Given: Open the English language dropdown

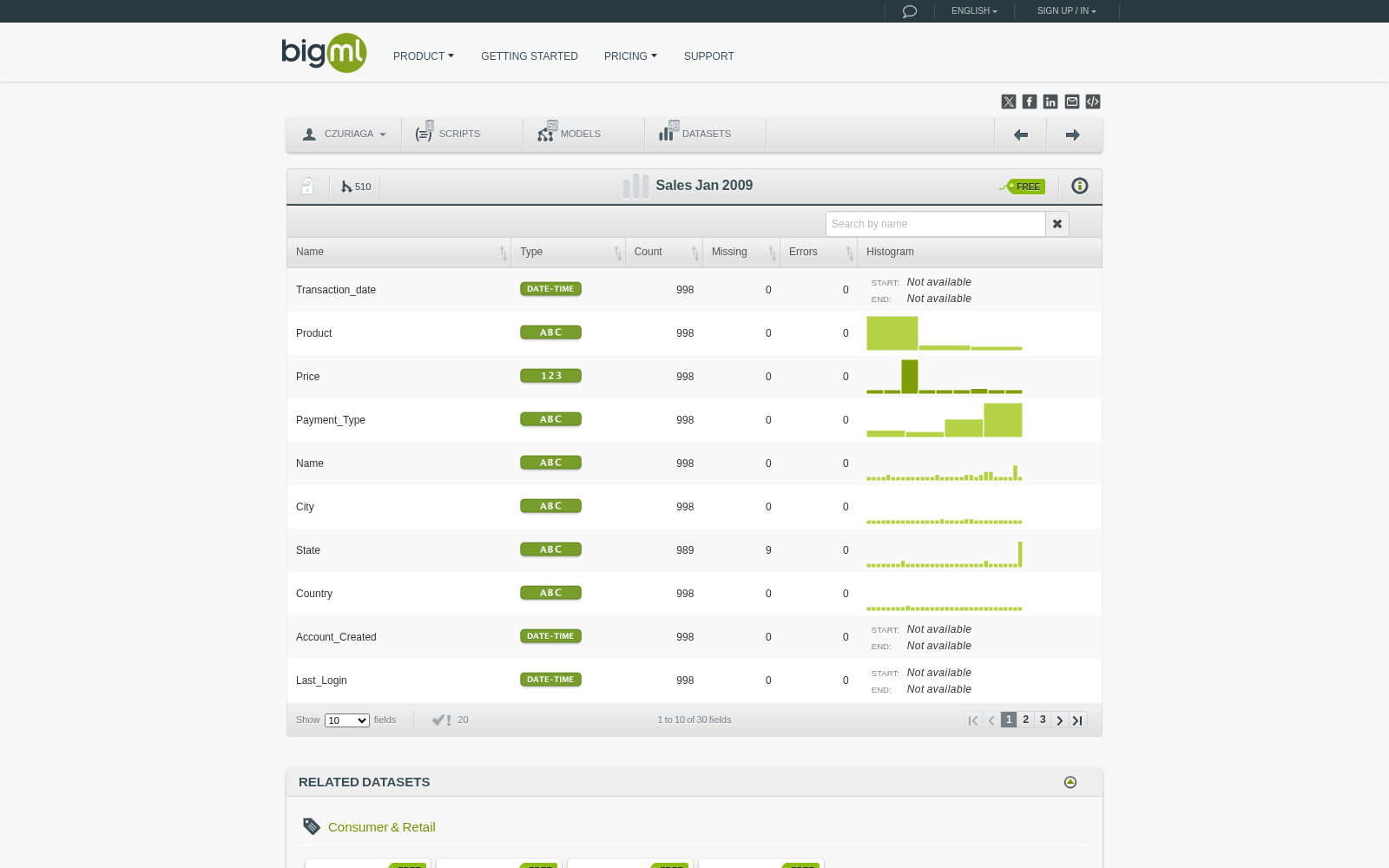Looking at the screenshot, I should [x=974, y=11].
